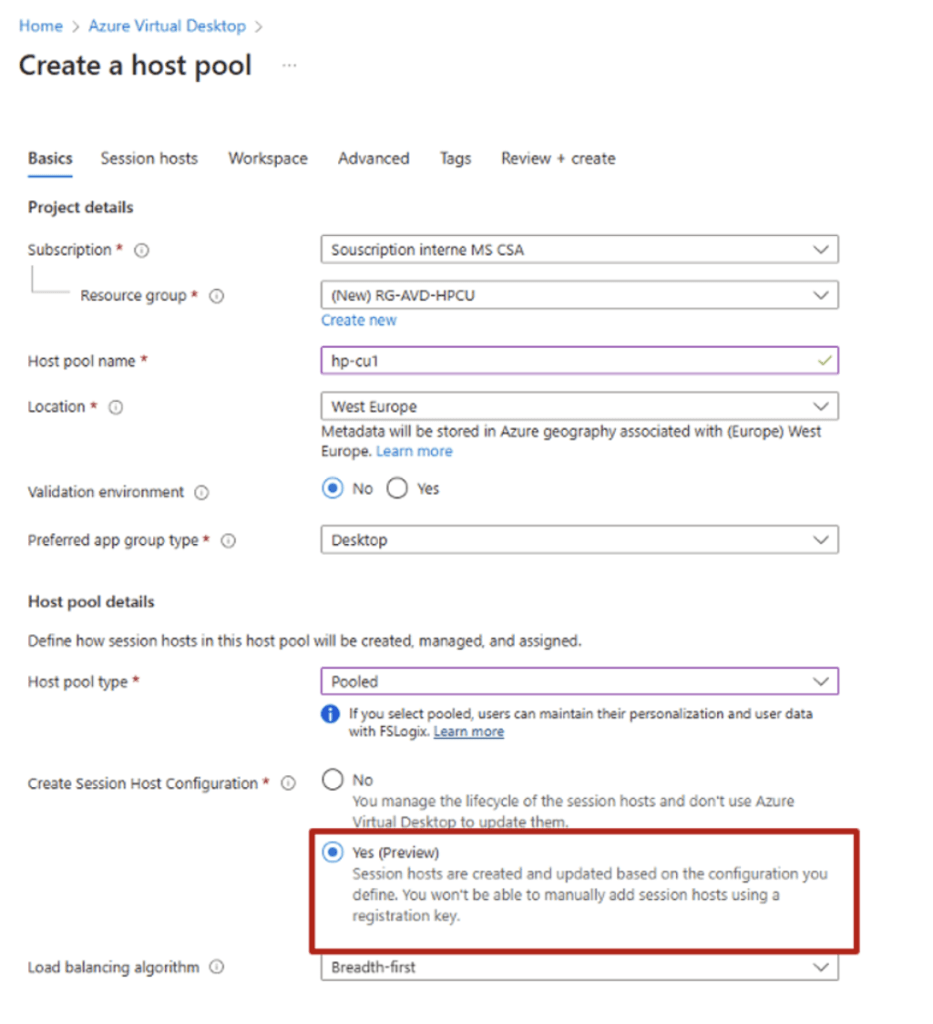Select the Yes (Preview) radio button
This screenshot has width=933, height=1024.
[x=333, y=852]
